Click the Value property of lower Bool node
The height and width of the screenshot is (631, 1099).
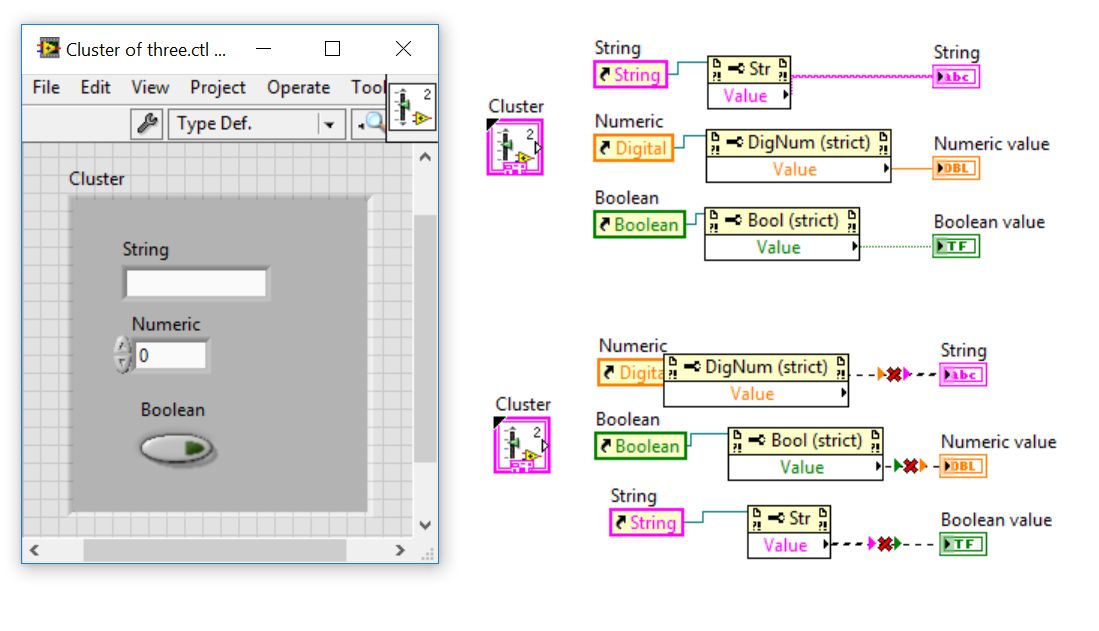point(805,467)
